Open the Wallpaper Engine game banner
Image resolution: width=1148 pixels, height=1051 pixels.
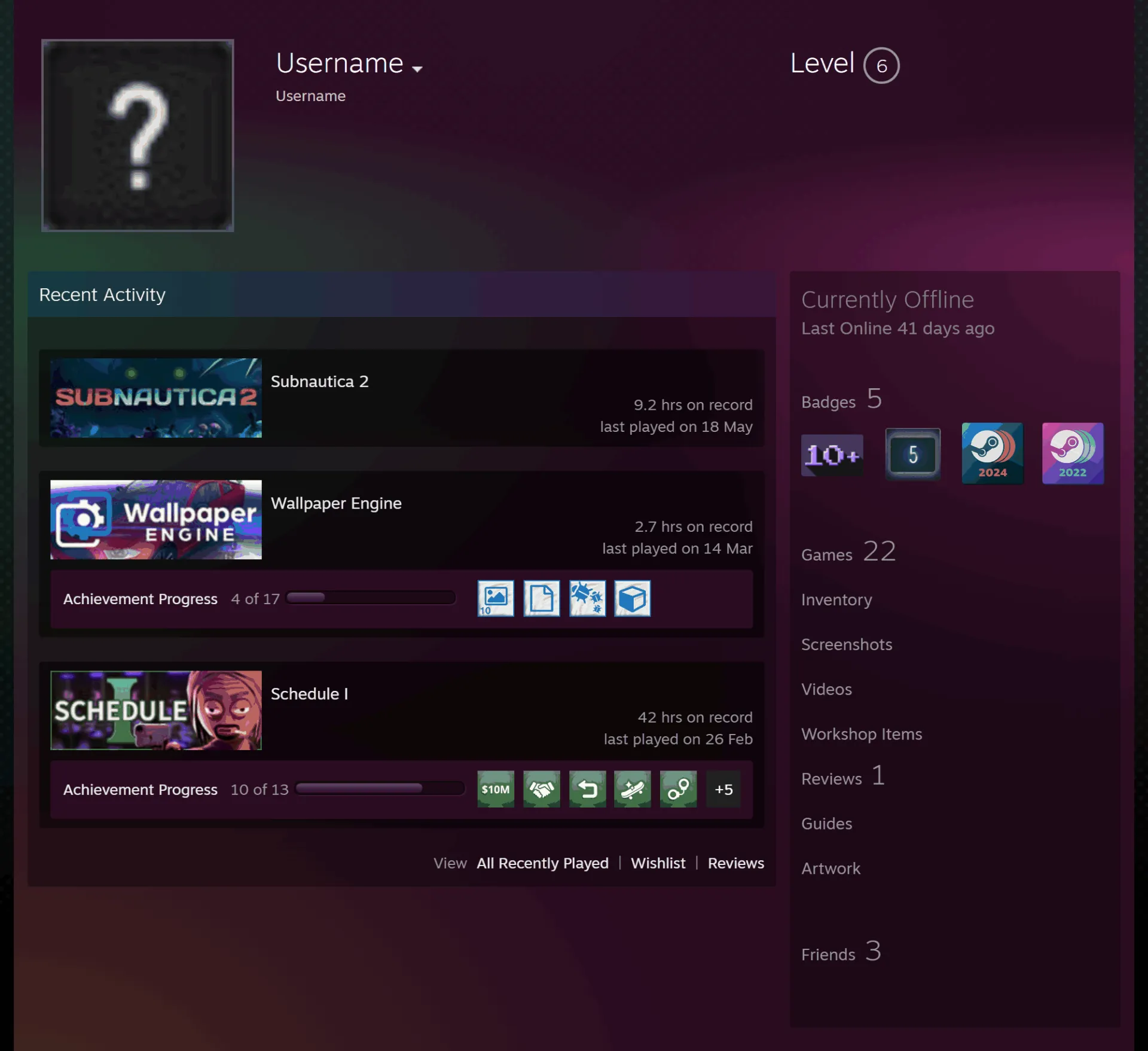point(156,519)
